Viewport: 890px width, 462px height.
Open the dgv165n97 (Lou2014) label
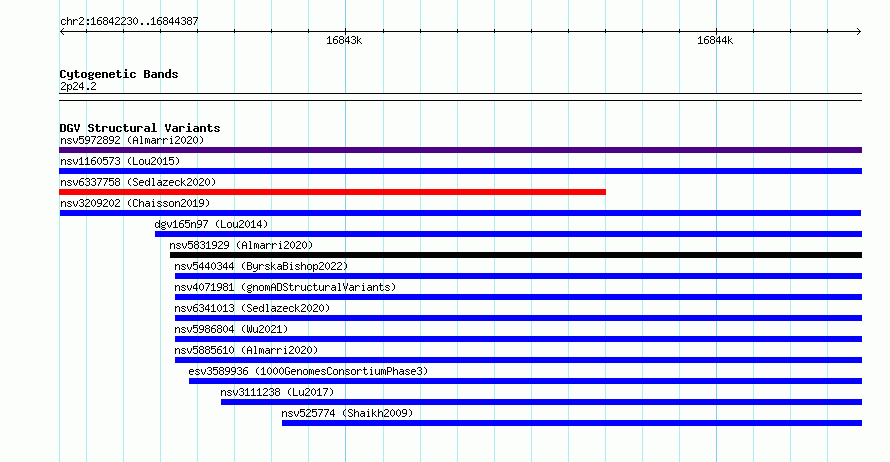click(x=211, y=224)
